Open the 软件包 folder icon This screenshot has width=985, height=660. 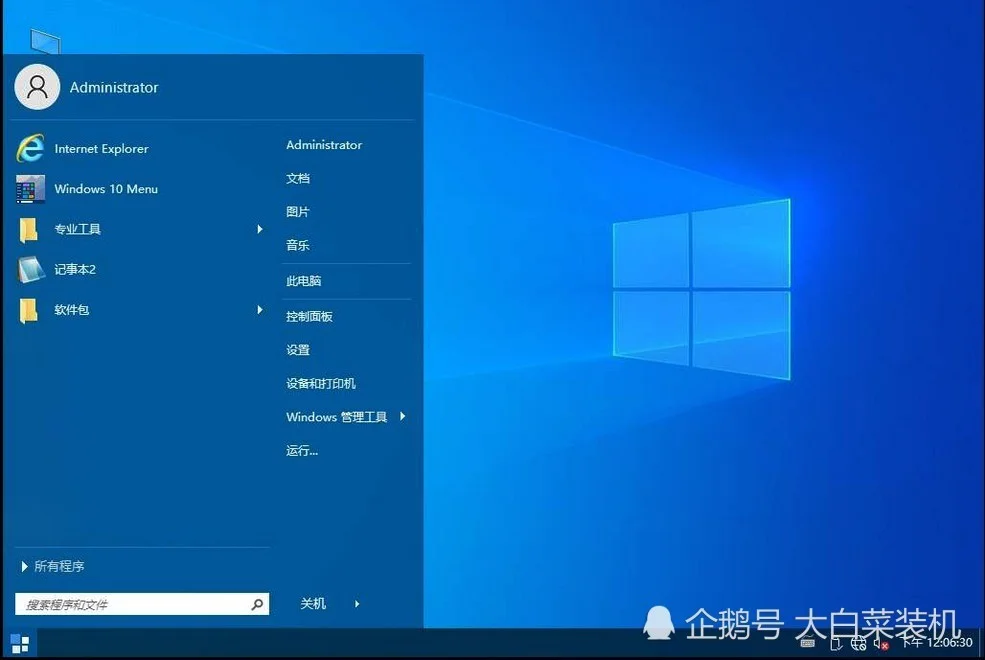(28, 310)
